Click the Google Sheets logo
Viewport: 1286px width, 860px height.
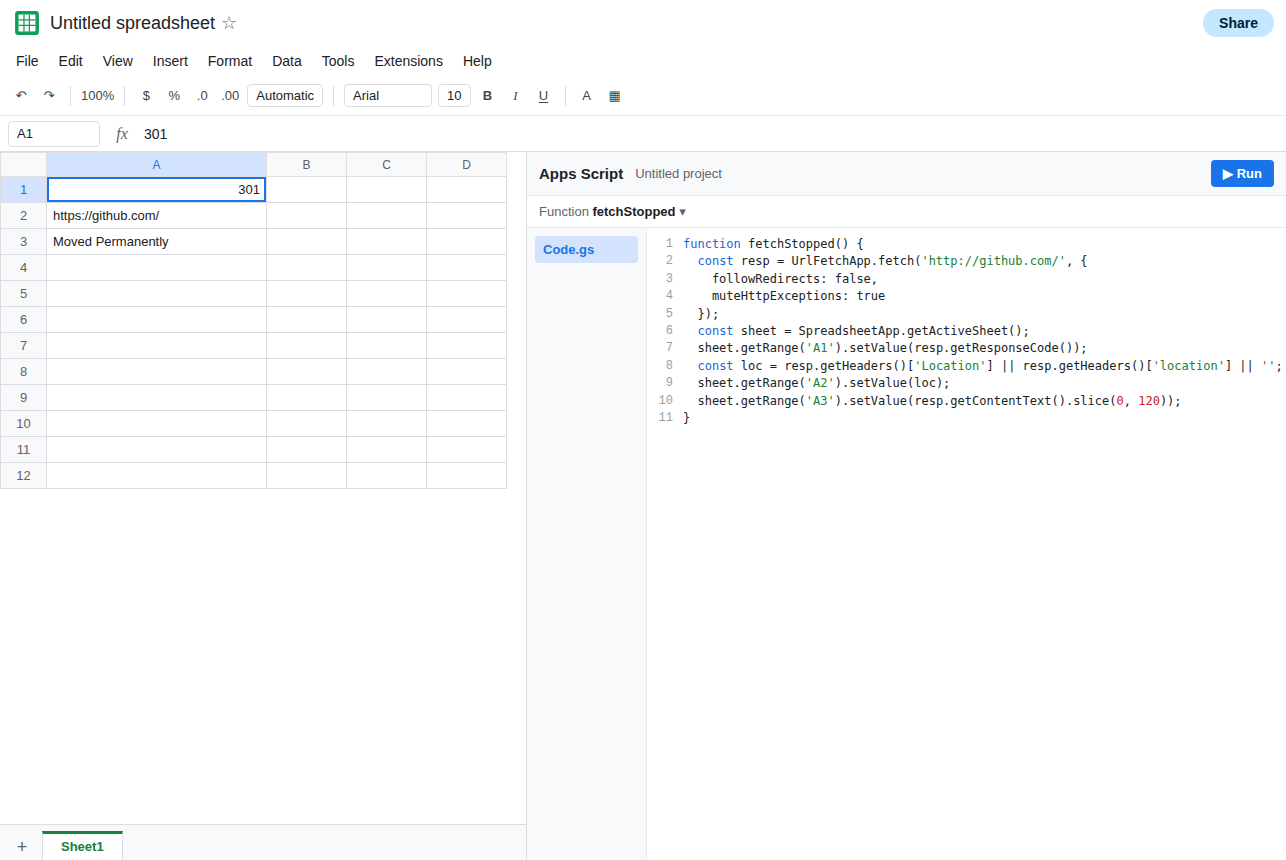click(x=27, y=23)
